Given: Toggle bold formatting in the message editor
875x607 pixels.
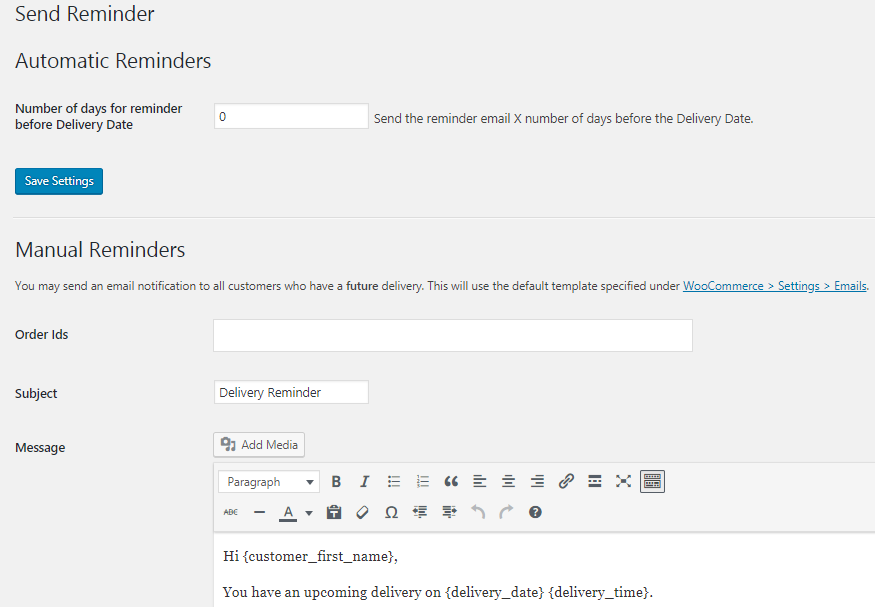Looking at the screenshot, I should (x=336, y=481).
